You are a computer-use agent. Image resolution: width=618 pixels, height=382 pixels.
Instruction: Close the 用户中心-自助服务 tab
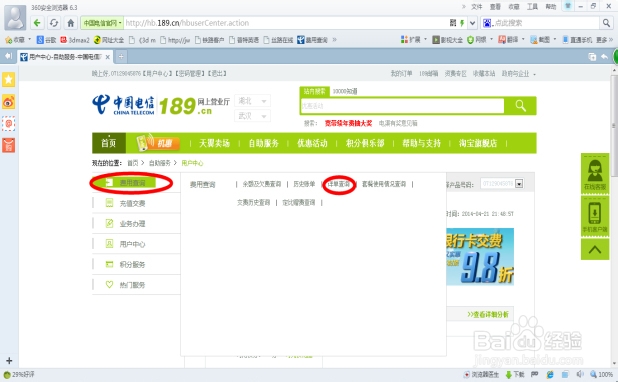click(107, 57)
